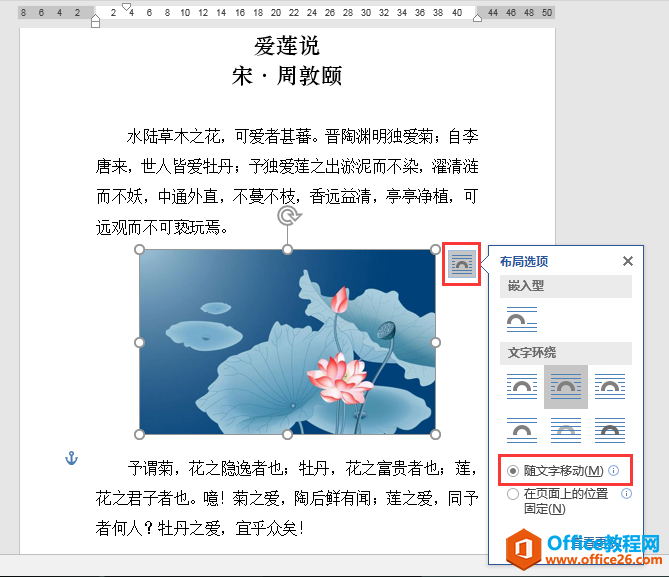Click the object anchor icon in the margin
The width and height of the screenshot is (669, 577).
click(x=71, y=458)
